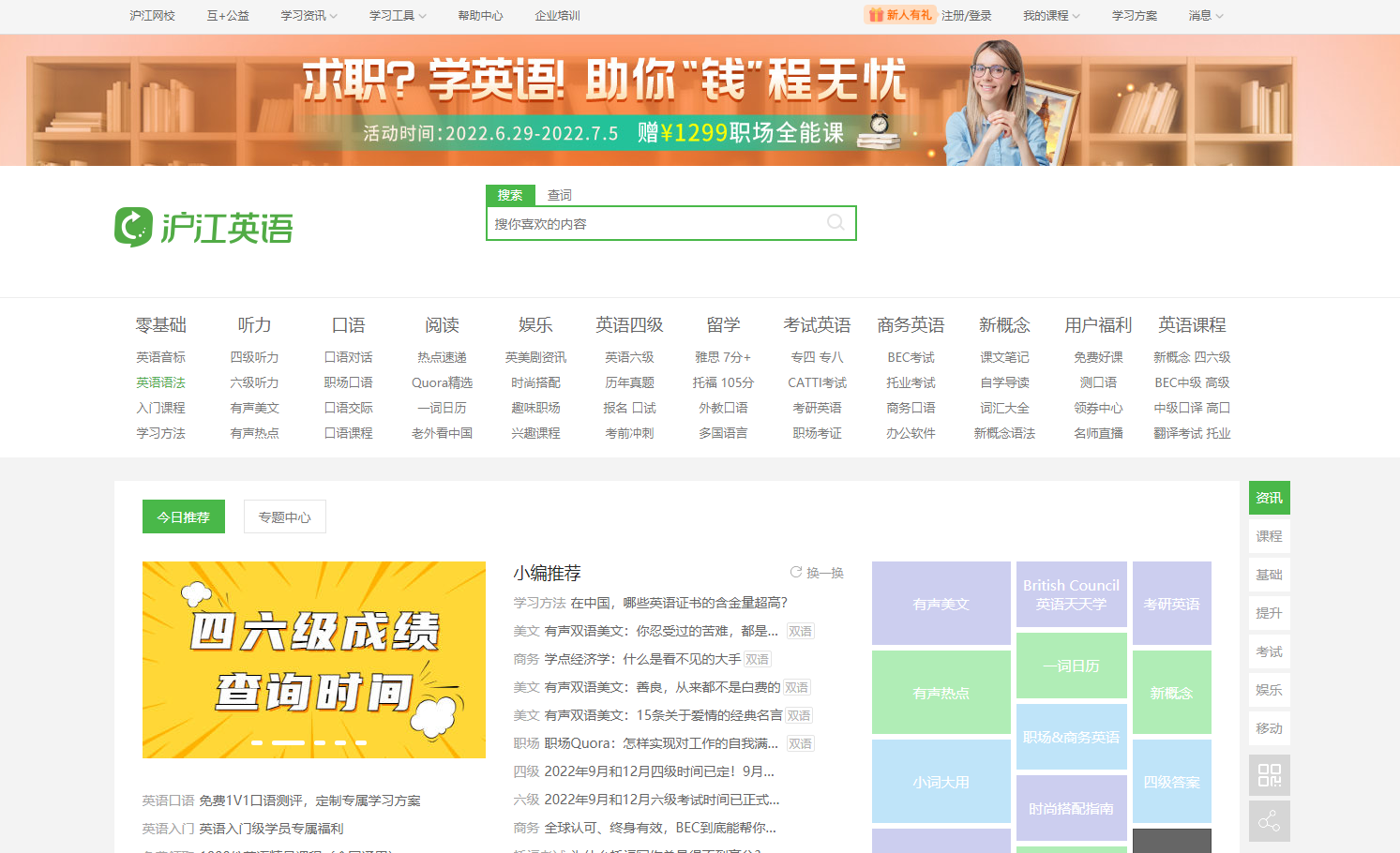This screenshot has height=853, width=1400.
Task: Switch to the 查词 tab
Action: pyautogui.click(x=560, y=195)
